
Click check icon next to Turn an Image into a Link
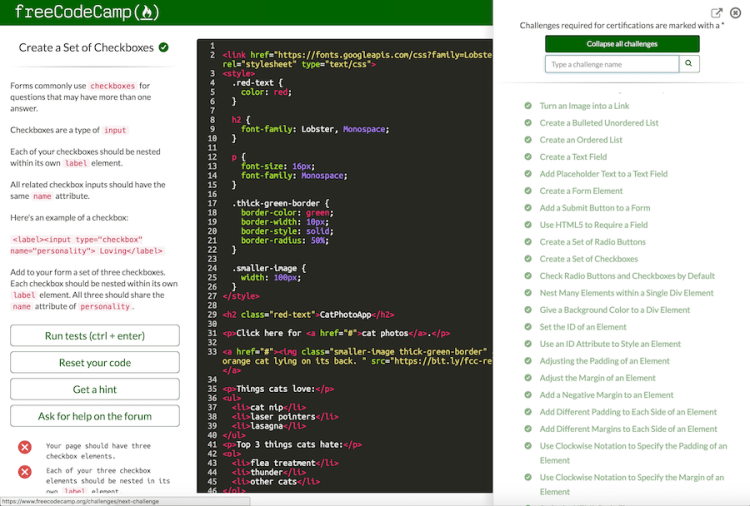528,106
